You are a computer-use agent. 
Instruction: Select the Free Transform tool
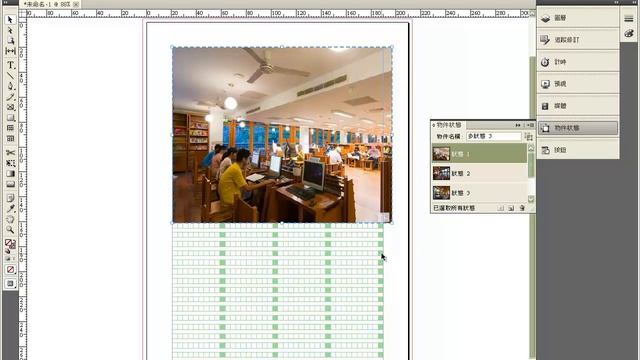click(10, 163)
